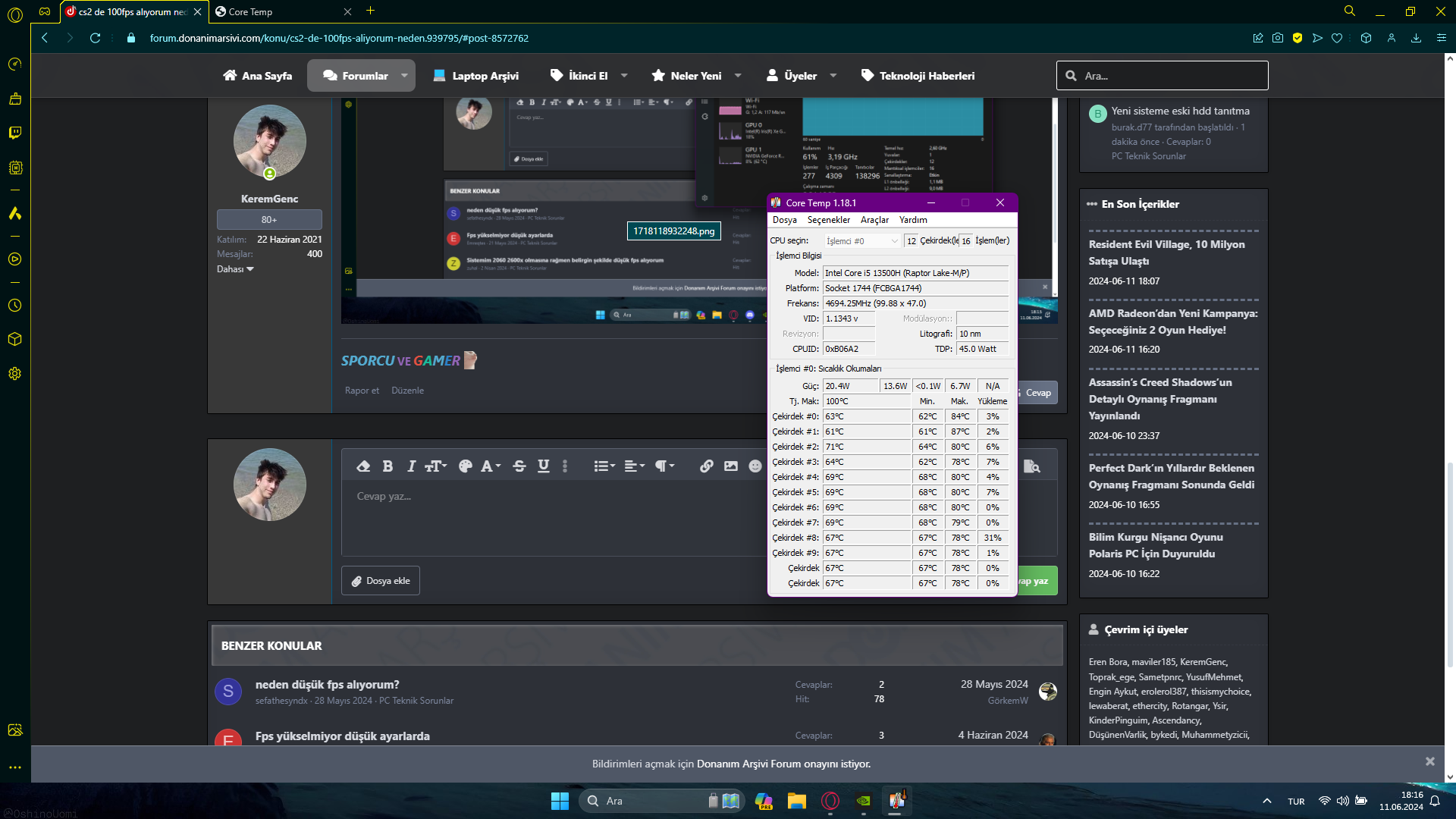Open 'Yeni sisteme eski hdd tanıtma' thread
This screenshot has height=819, width=1456.
1180,111
